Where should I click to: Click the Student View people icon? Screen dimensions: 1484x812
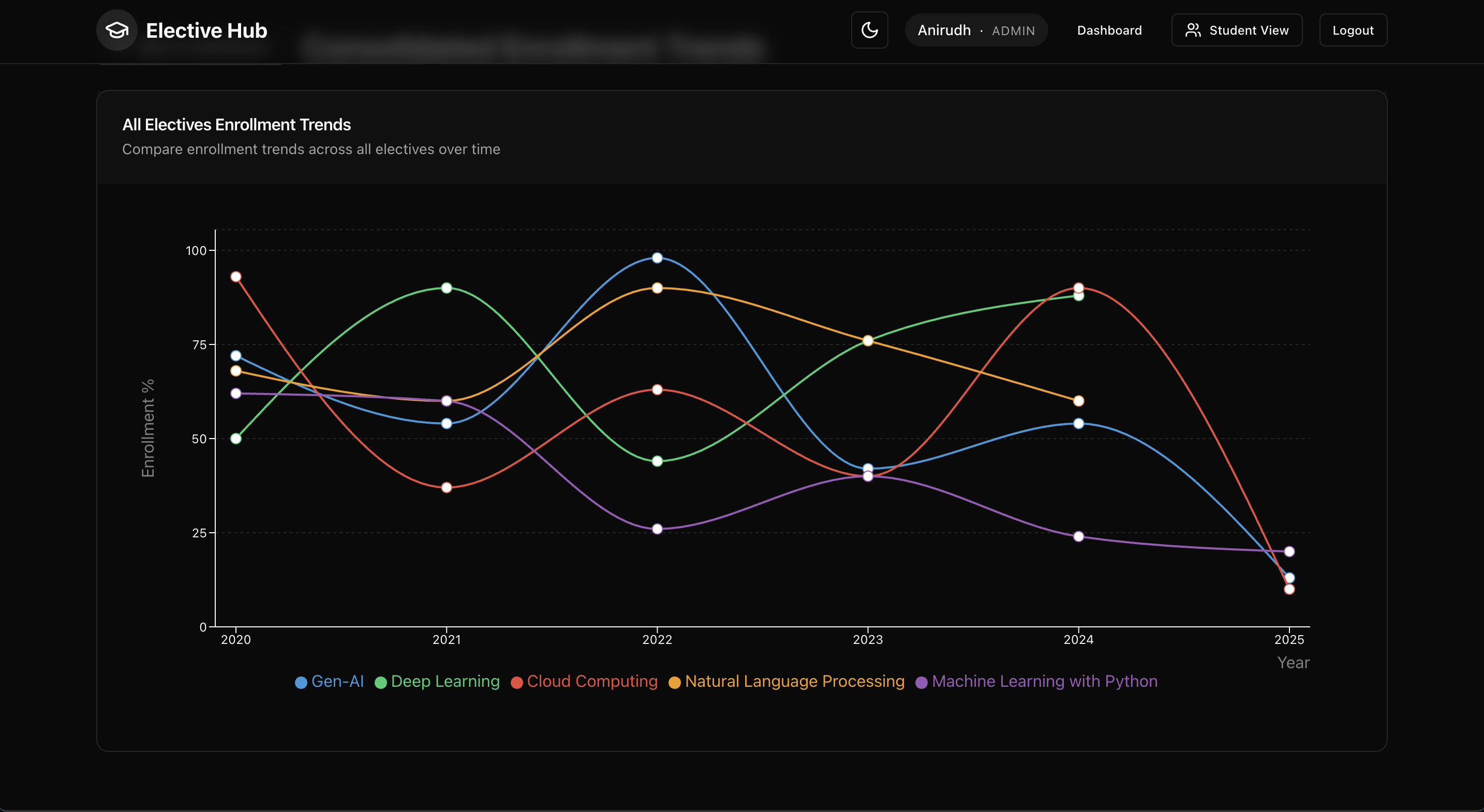(1193, 30)
